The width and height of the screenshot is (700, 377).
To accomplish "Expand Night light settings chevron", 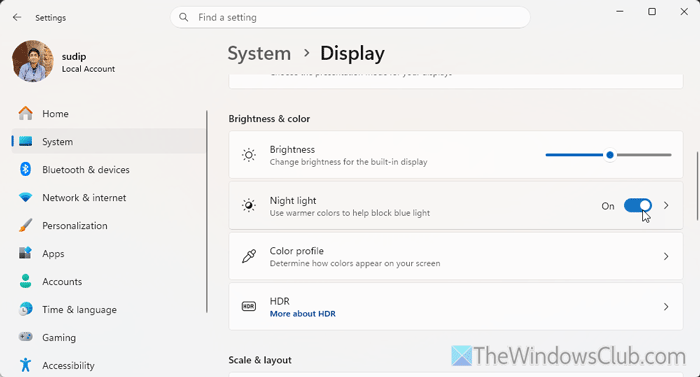I will point(666,205).
